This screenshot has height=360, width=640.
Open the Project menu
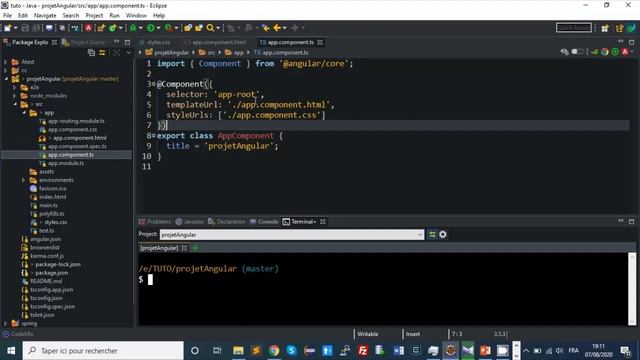point(94,16)
